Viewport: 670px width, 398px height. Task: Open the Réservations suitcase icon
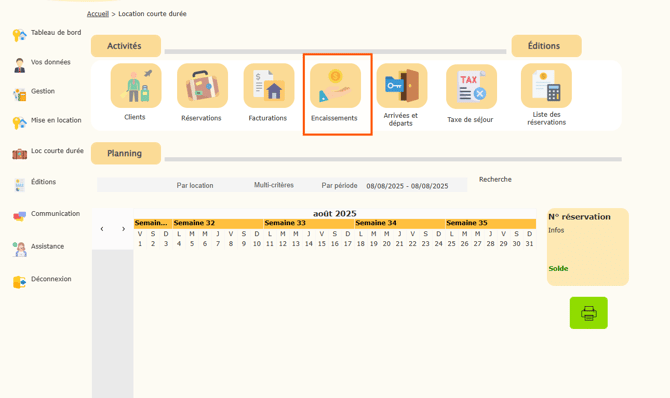202,85
